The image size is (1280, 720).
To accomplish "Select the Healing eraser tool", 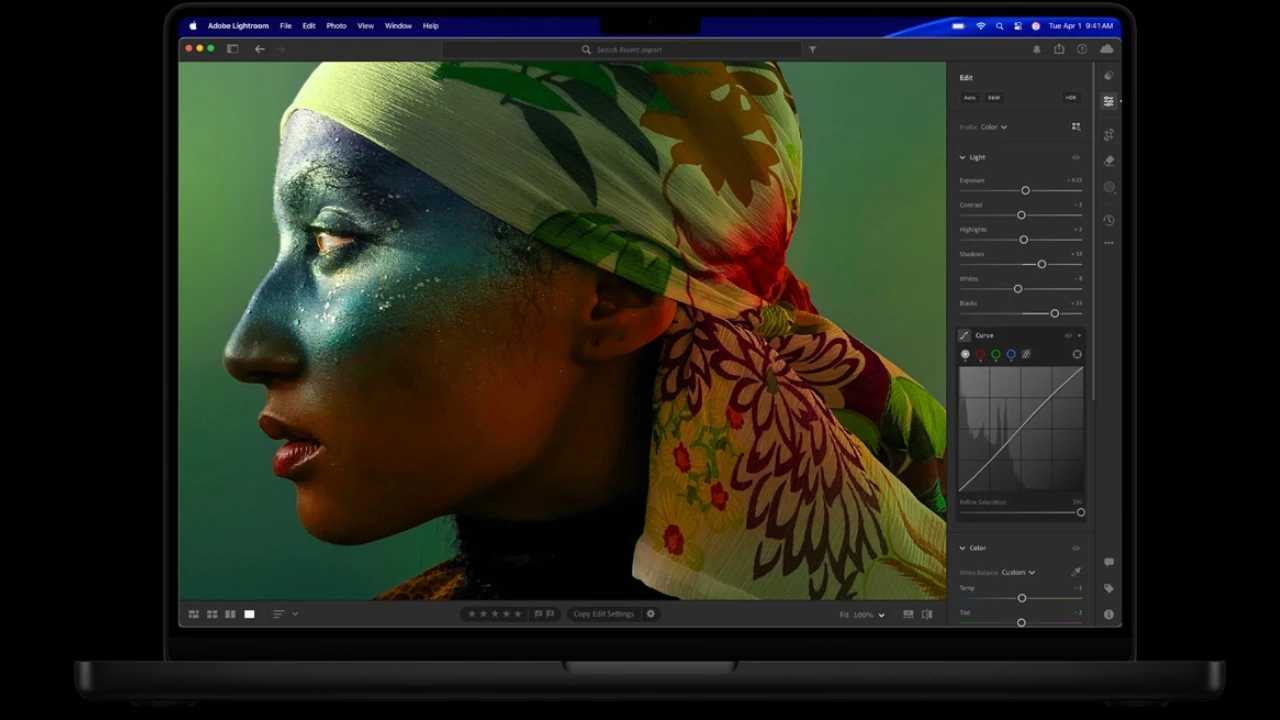I will point(1108,161).
